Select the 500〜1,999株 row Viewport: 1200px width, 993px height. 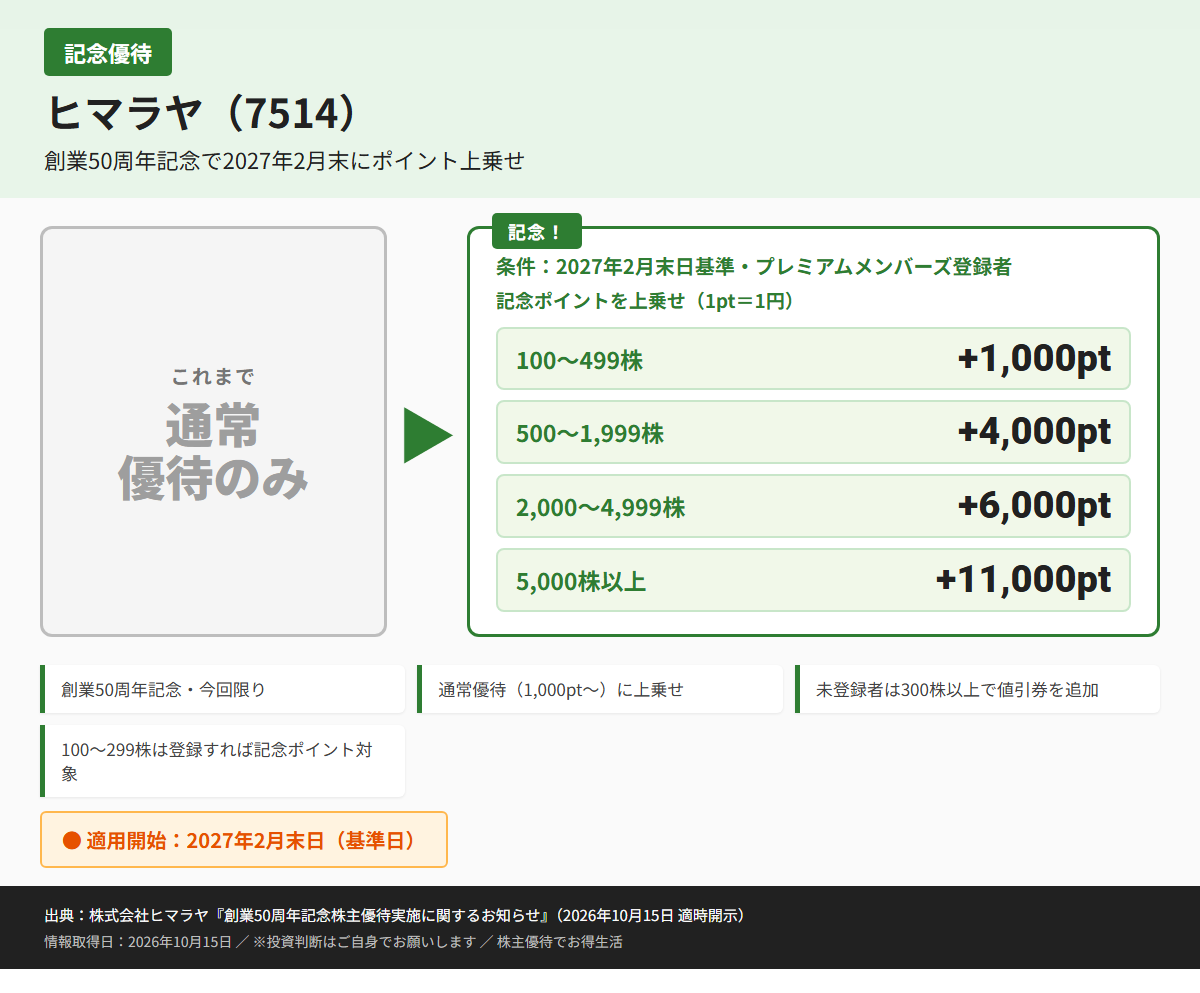pos(813,432)
